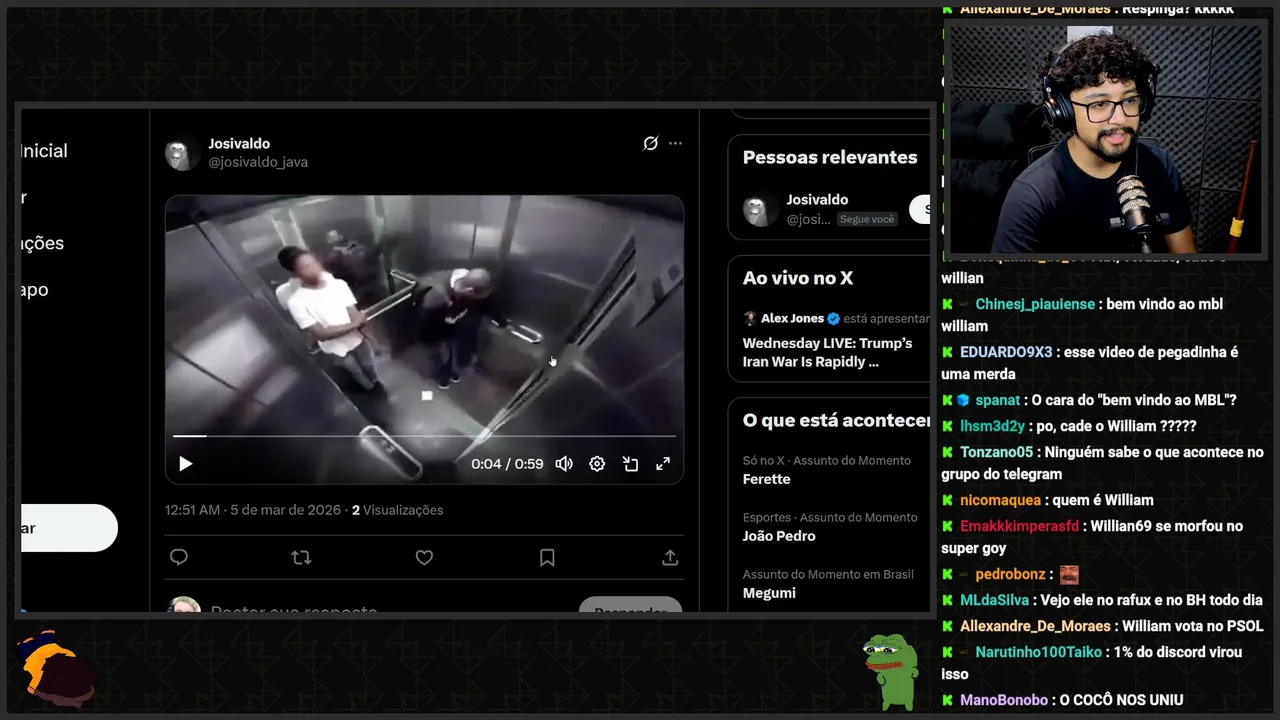Viewport: 1280px width, 720px height.
Task: Click the white post button in sidebar
Action: (68, 528)
